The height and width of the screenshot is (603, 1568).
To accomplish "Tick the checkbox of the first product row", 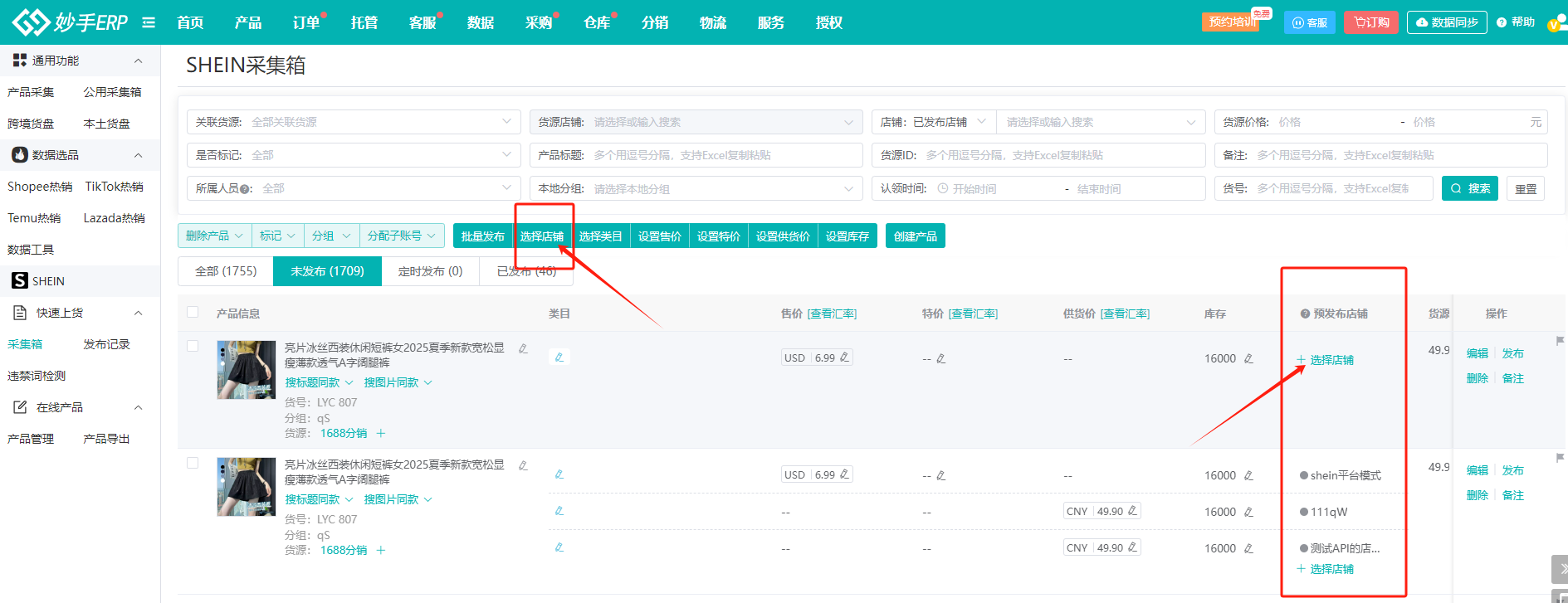I will click(193, 346).
